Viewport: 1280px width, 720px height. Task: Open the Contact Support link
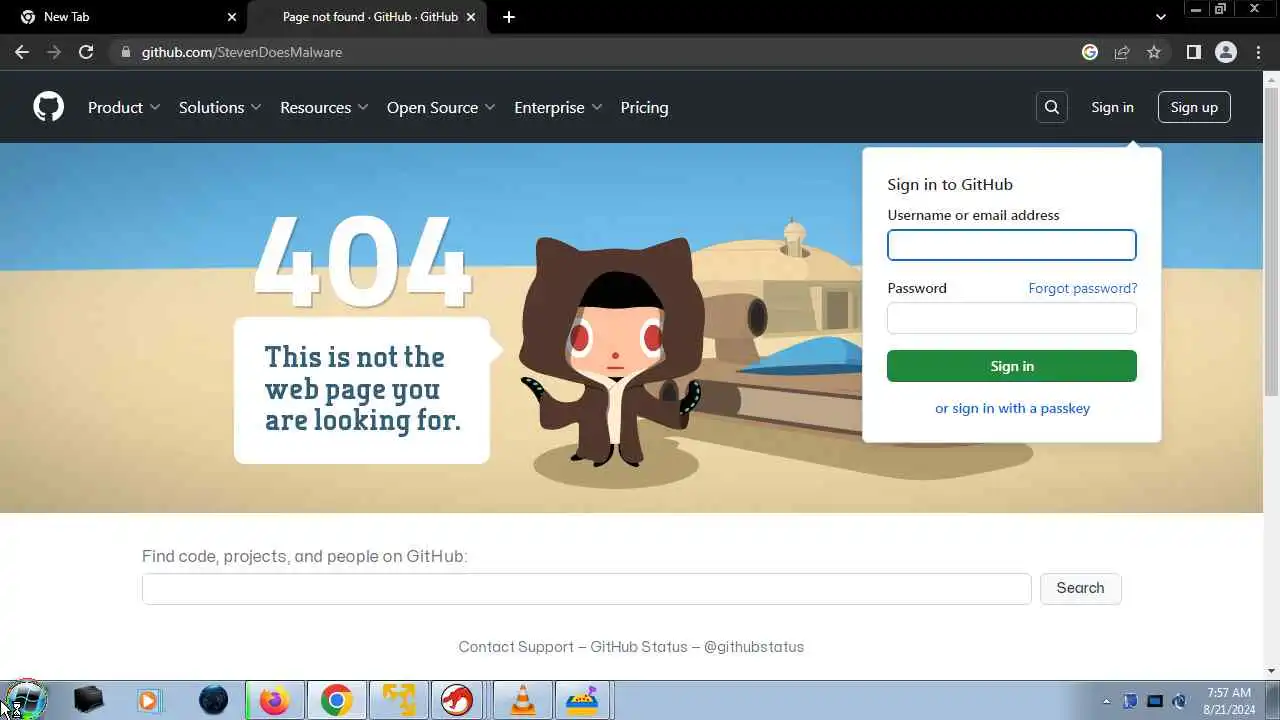(516, 647)
